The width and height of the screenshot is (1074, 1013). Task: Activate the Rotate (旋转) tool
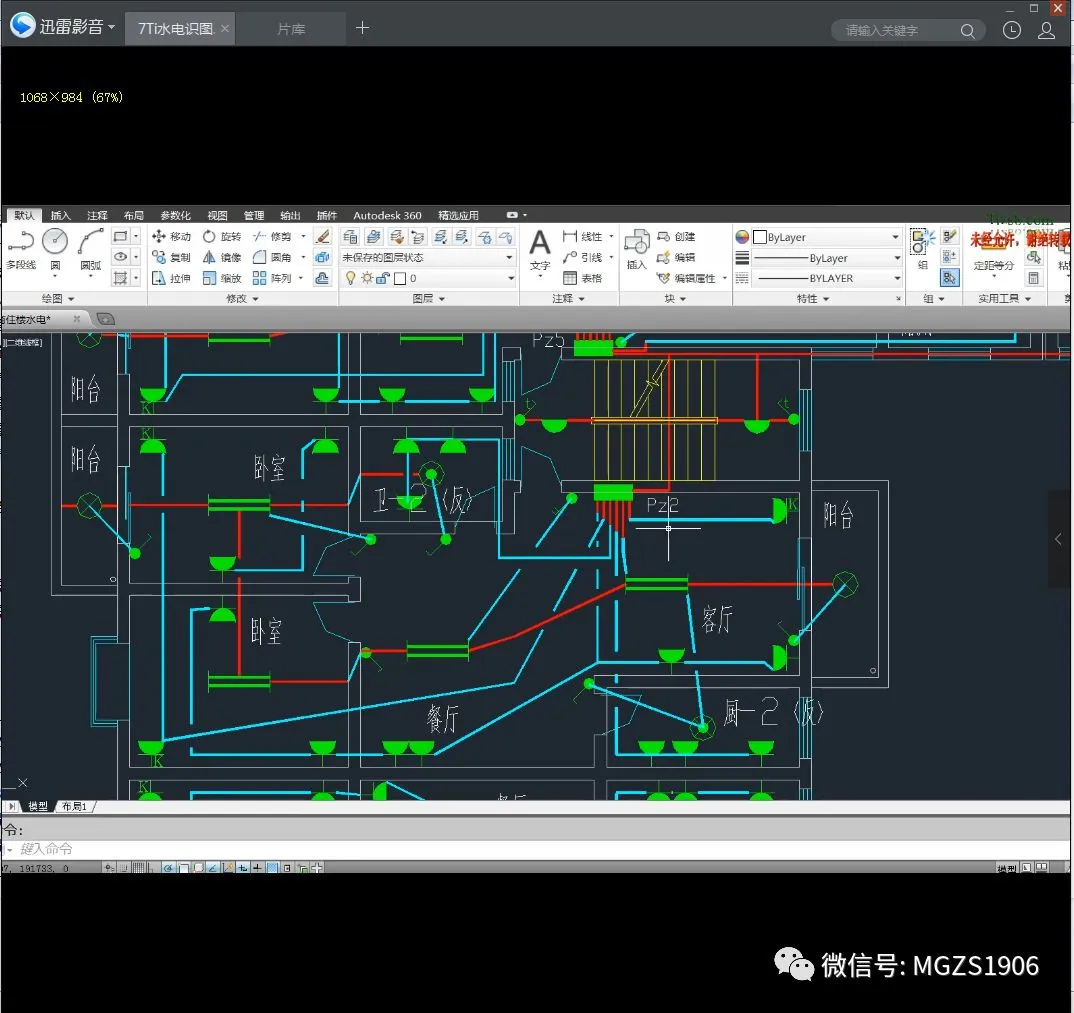point(221,236)
